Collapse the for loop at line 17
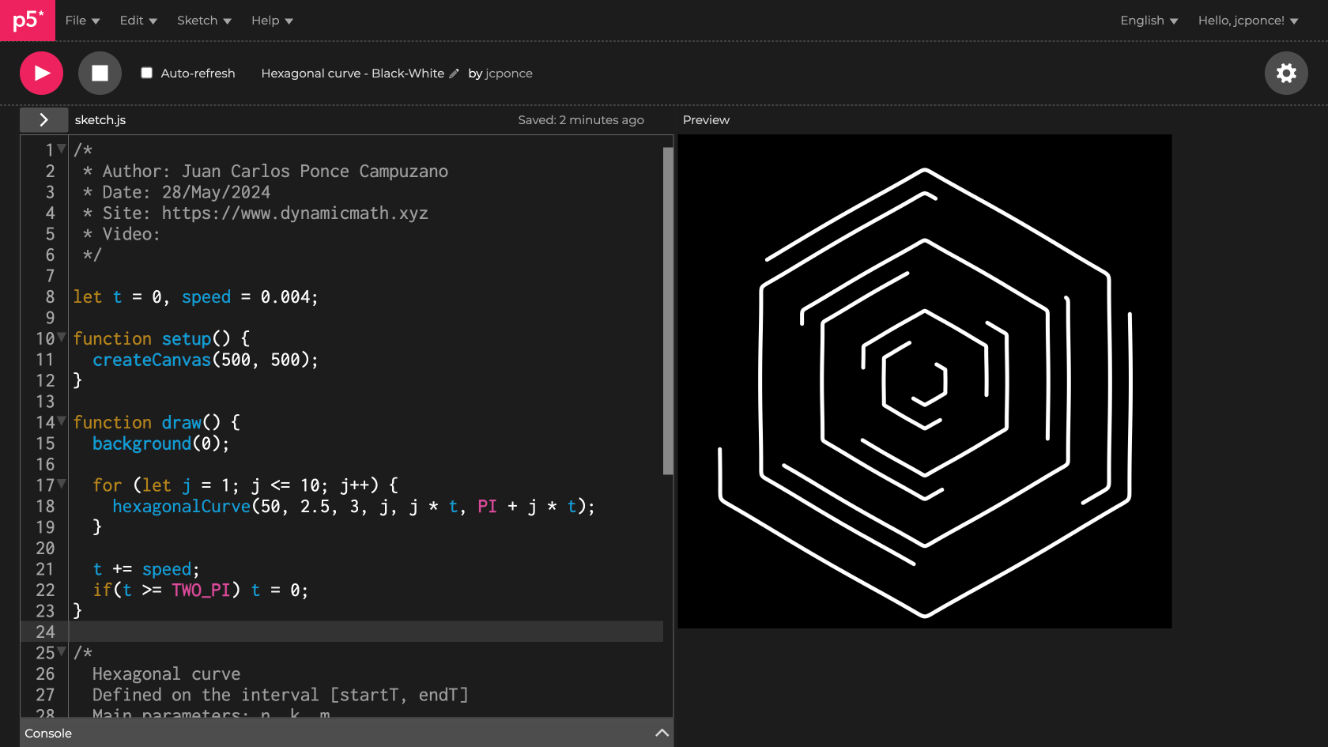Viewport: 1328px width, 747px height. [62, 484]
